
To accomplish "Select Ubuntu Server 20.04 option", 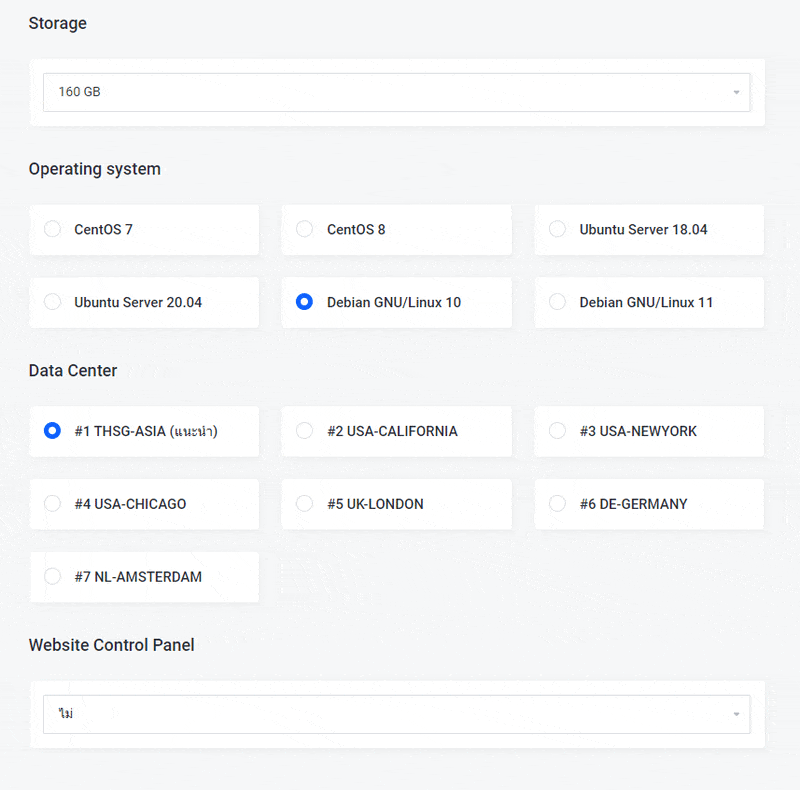I will click(52, 302).
